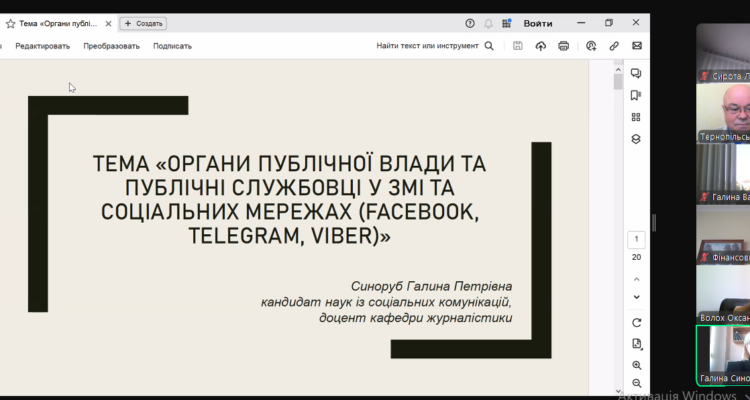Select the "Галина Ва" participant video tile

click(723, 174)
